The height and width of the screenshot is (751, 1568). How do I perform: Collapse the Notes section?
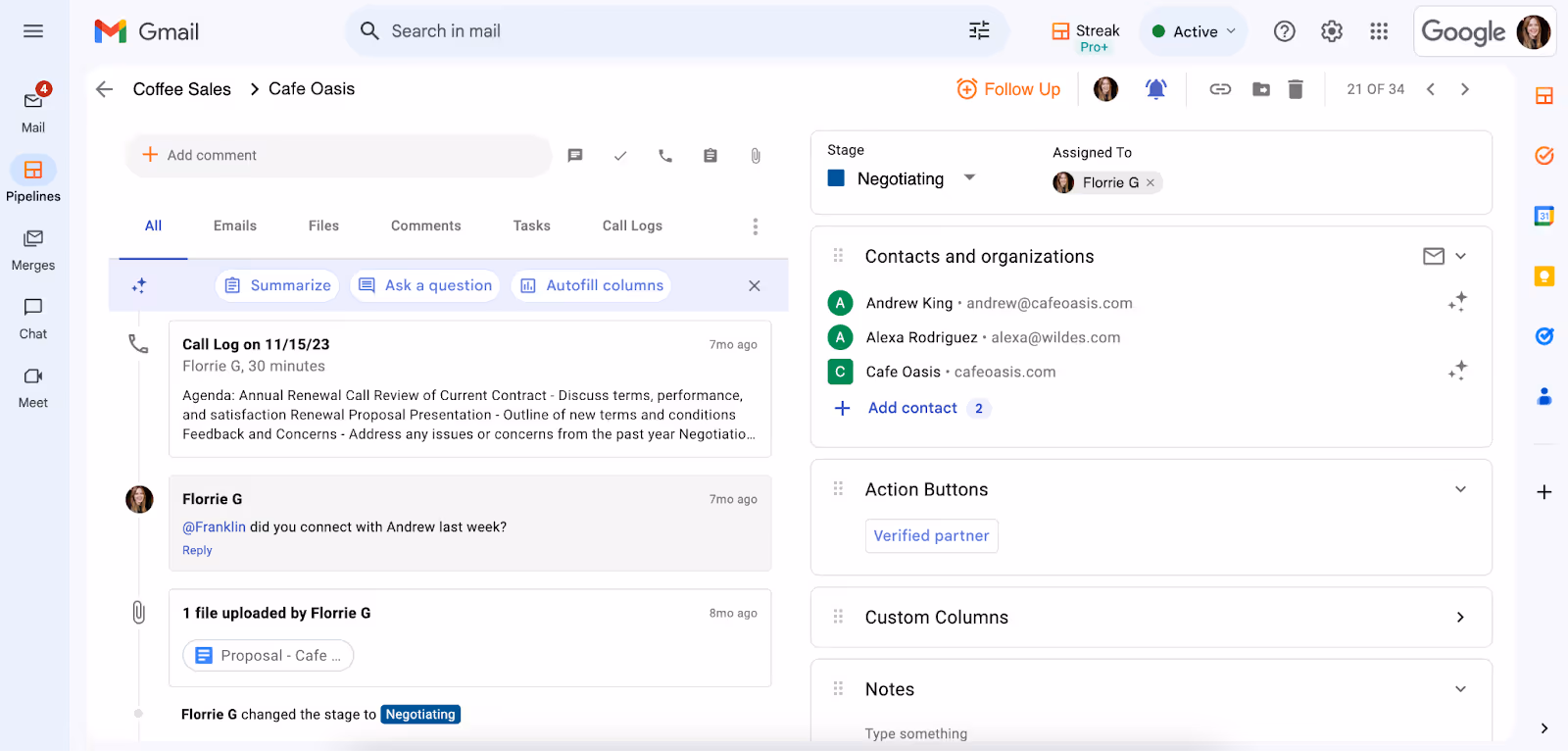[1460, 689]
